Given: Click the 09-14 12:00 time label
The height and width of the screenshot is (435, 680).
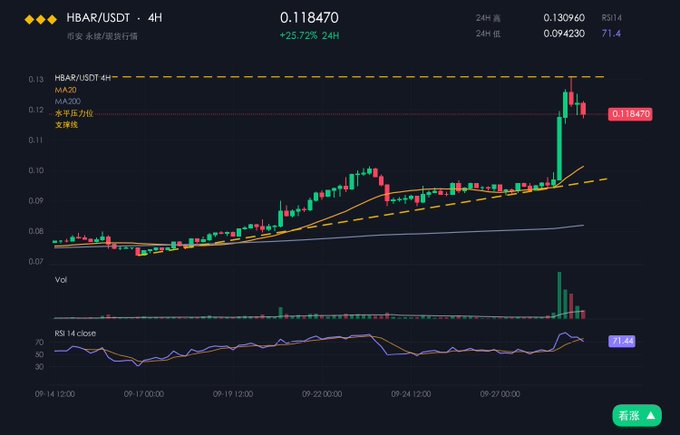Looking at the screenshot, I should click(x=55, y=394).
